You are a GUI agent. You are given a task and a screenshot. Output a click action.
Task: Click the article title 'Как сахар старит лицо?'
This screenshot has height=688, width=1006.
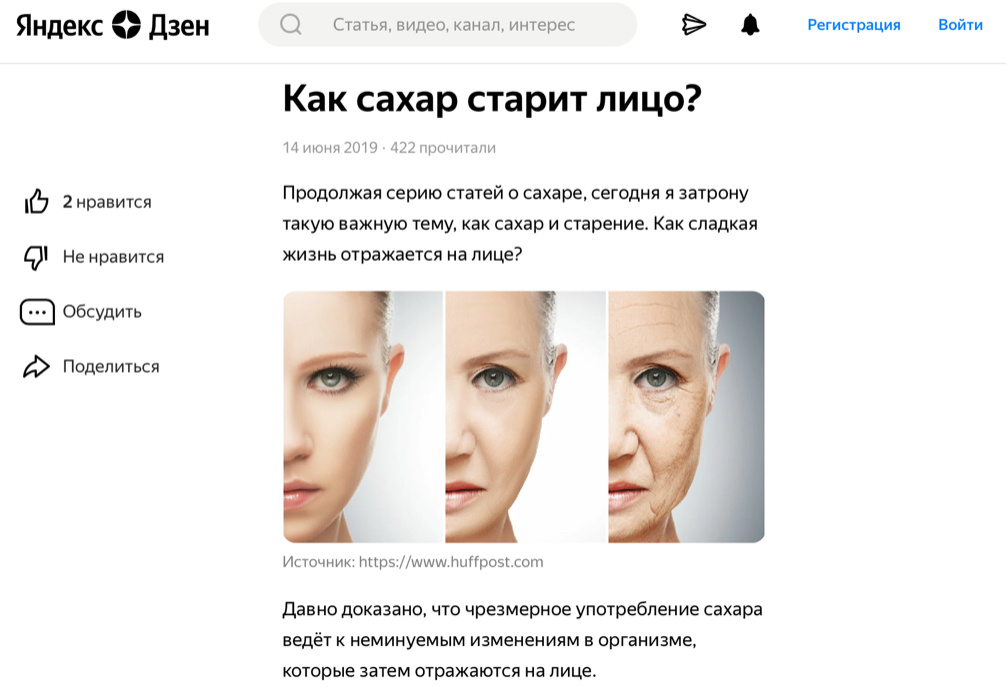click(x=492, y=99)
